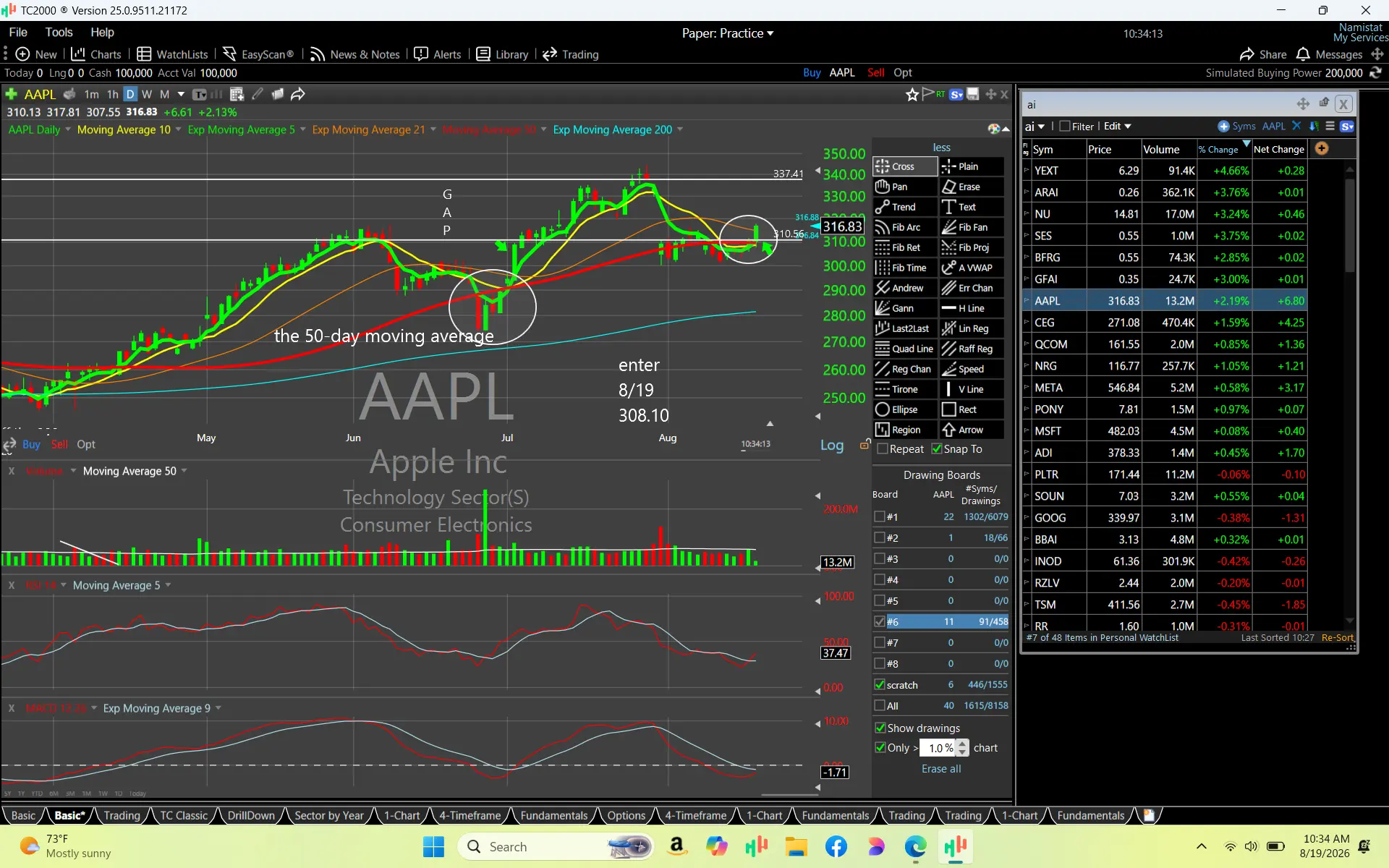1389x868 pixels.
Task: Click the percent stepper arrows next to 1.0%
Action: coord(962,748)
